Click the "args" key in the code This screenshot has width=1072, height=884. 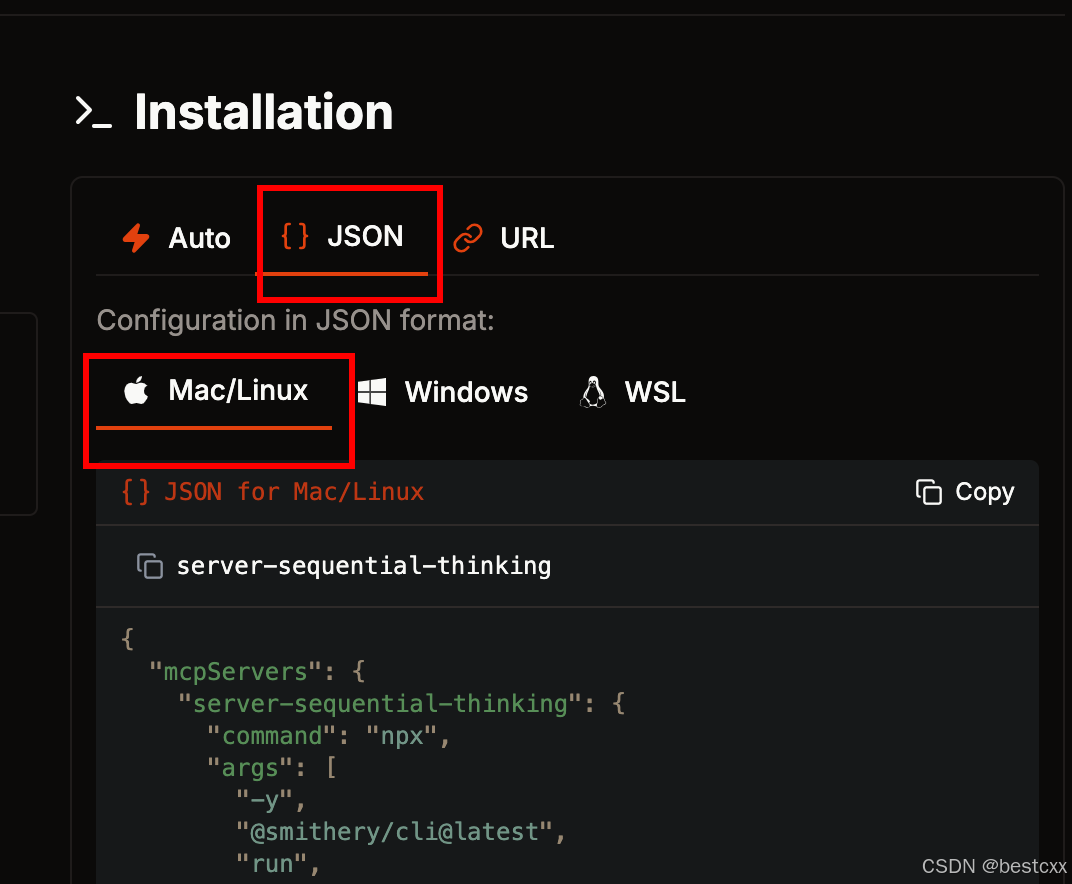click(x=250, y=768)
